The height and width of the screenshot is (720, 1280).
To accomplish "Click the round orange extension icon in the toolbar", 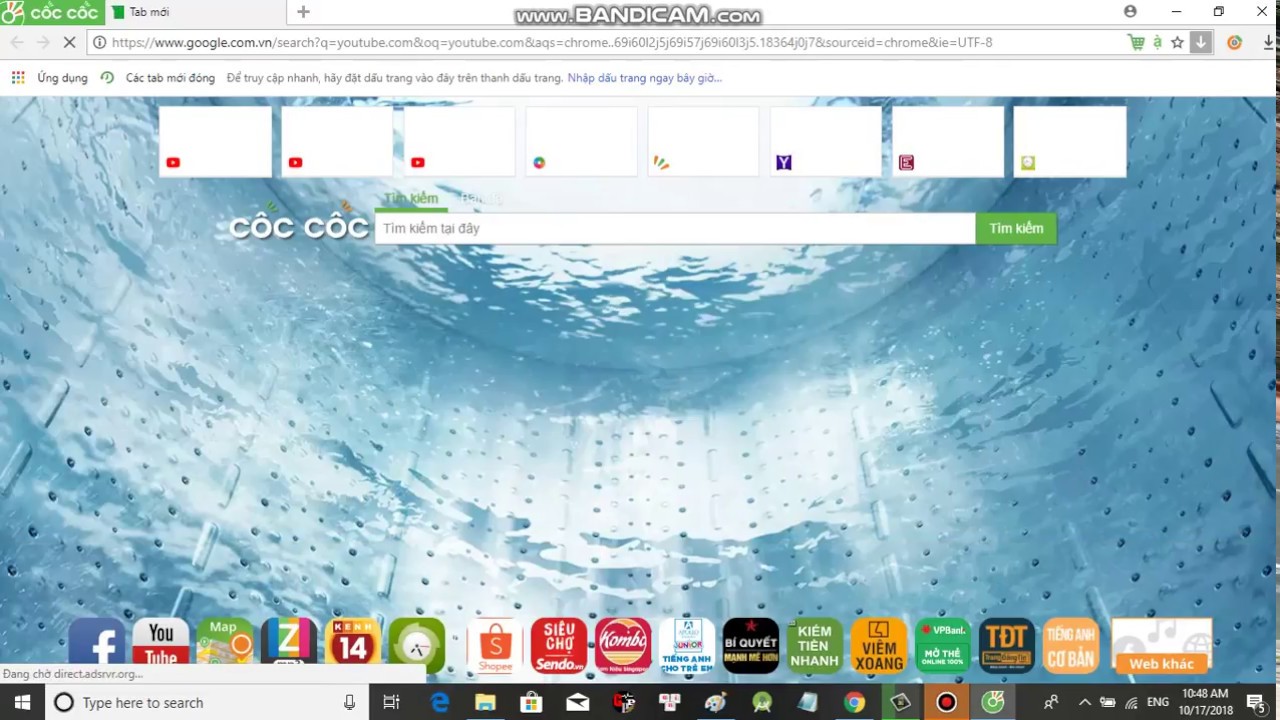I will [1234, 42].
